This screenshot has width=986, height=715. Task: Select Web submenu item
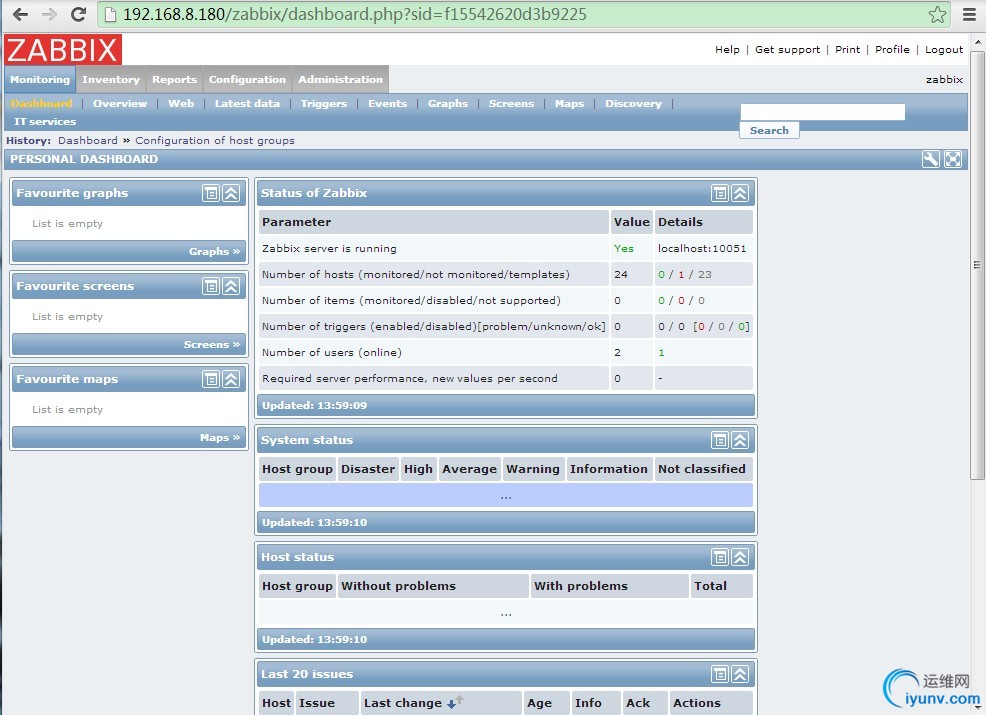click(180, 103)
